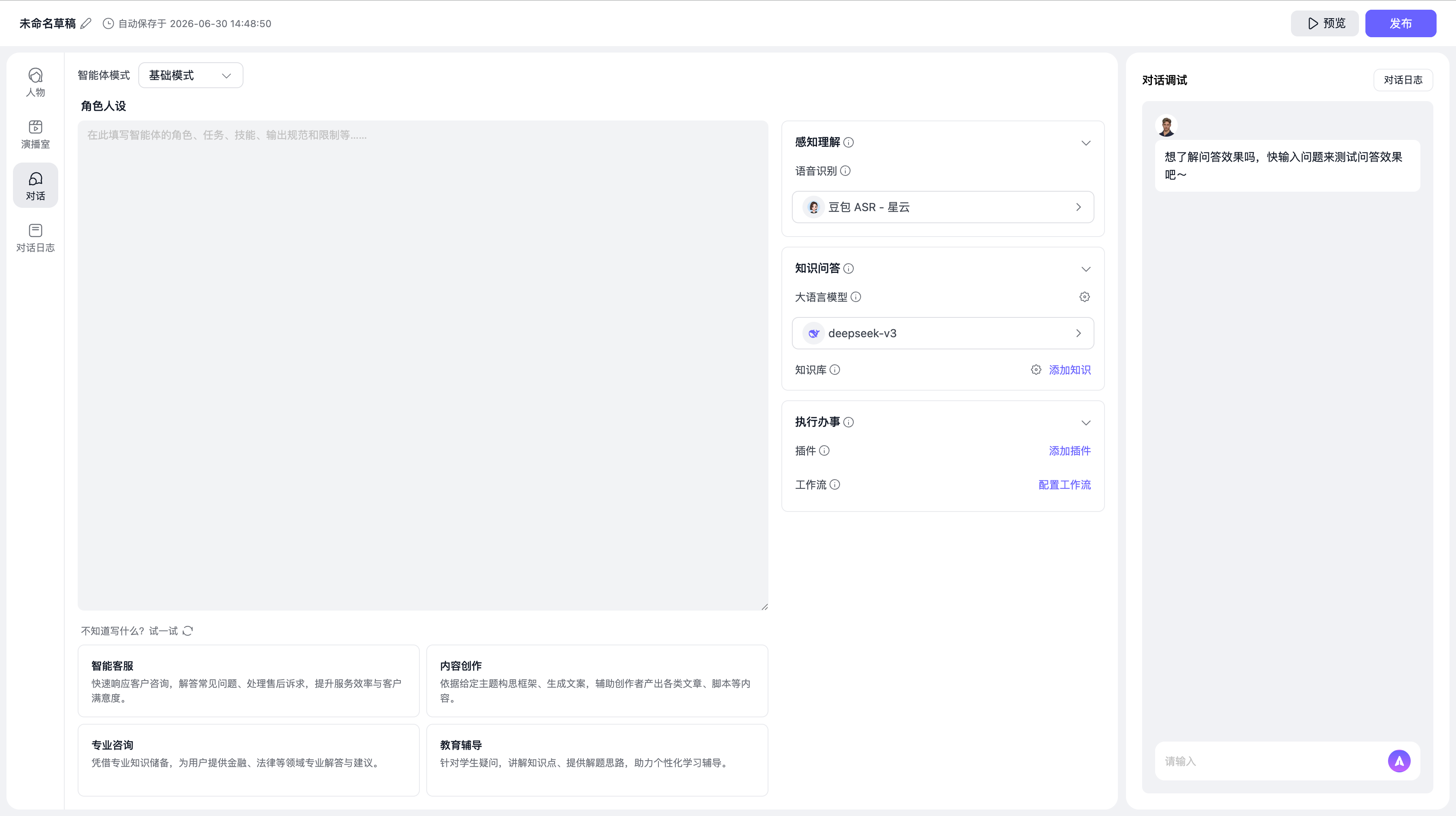Show info for 知识库
The width and height of the screenshot is (1456, 816).
tap(835, 370)
